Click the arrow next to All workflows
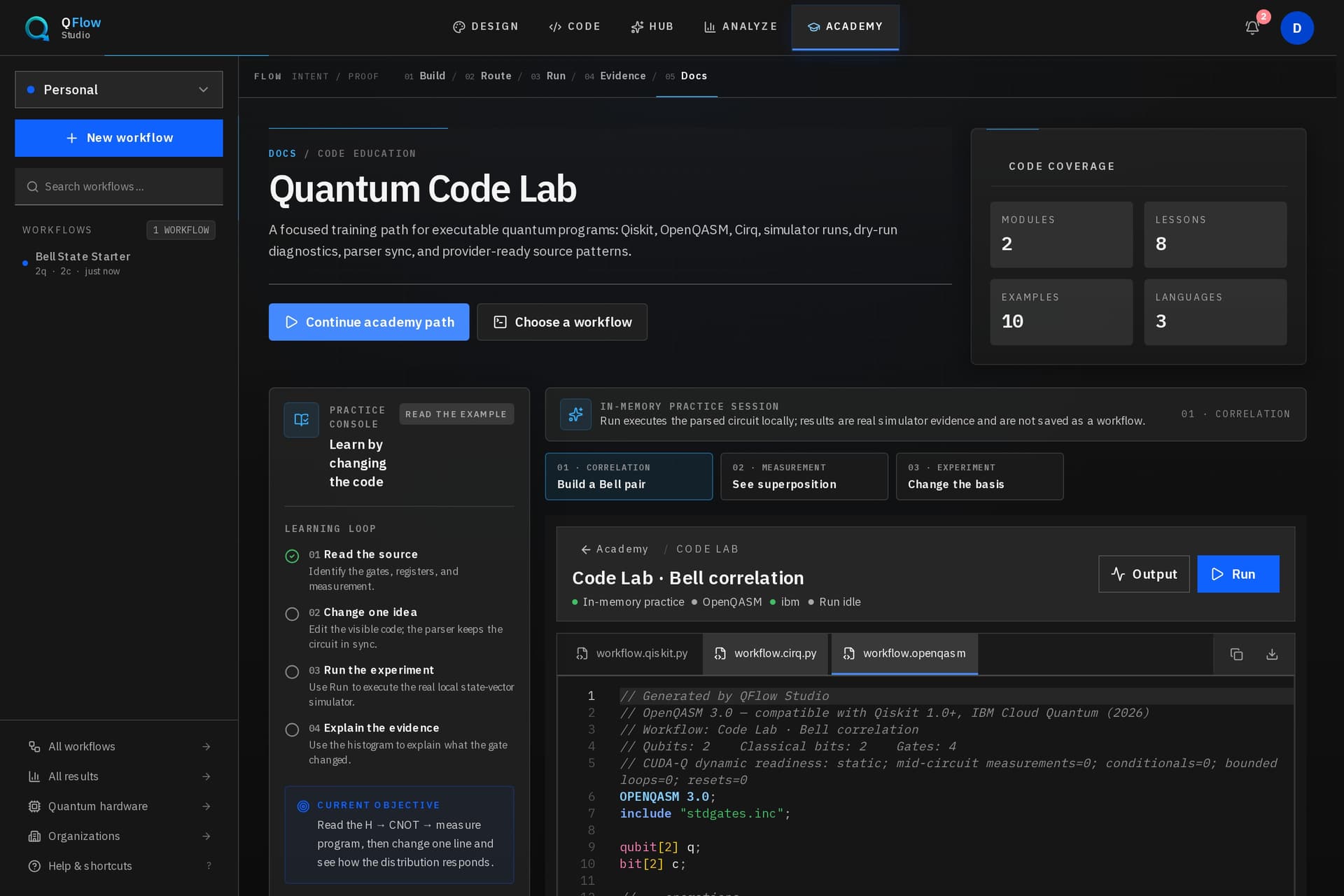The height and width of the screenshot is (896, 1344). (206, 746)
